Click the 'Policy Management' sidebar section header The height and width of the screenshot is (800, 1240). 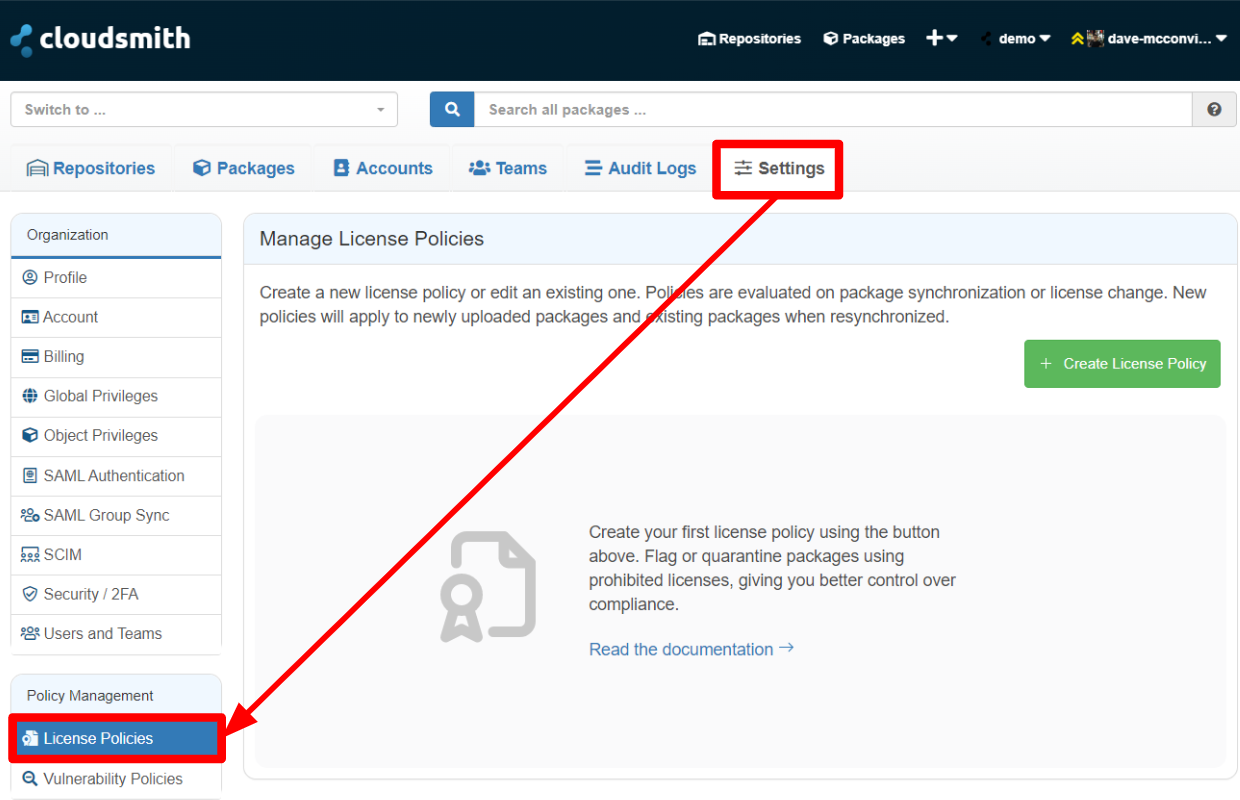tap(90, 696)
